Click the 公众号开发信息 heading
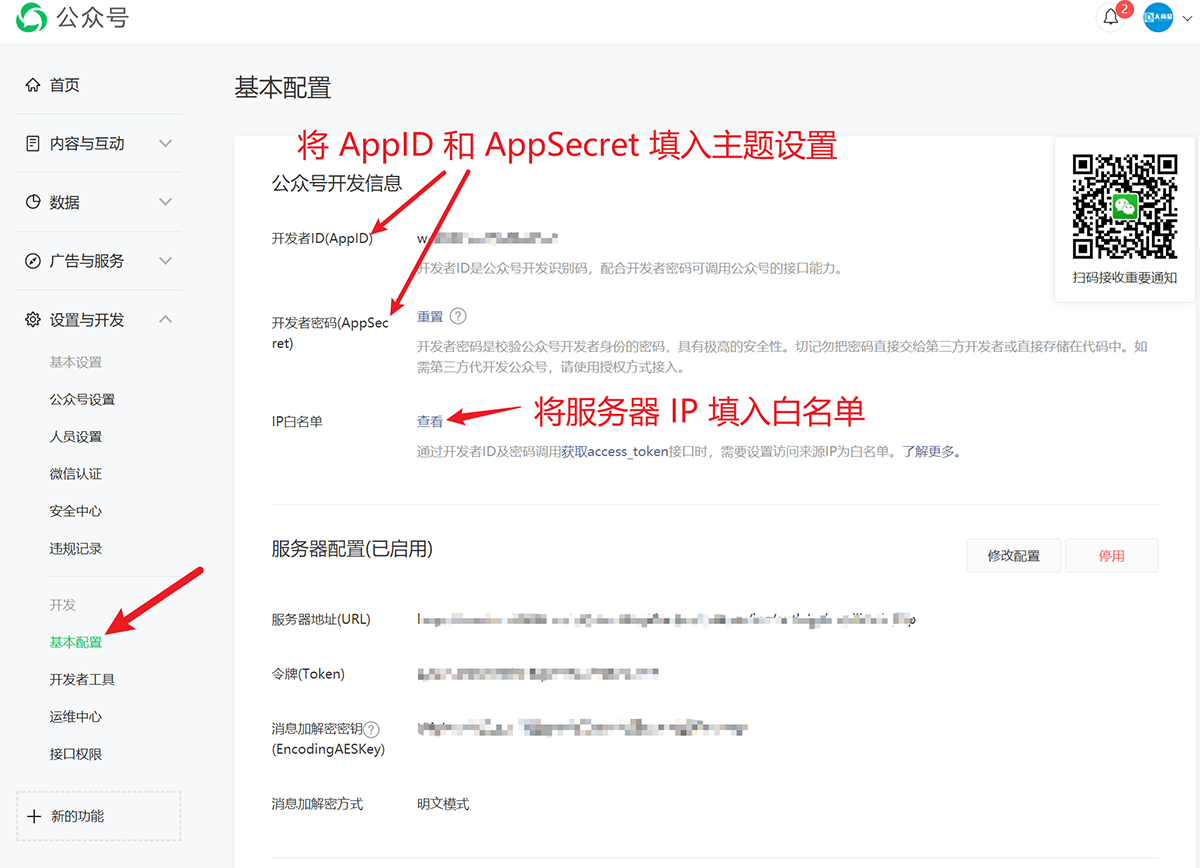The width and height of the screenshot is (1200, 868). [x=337, y=183]
